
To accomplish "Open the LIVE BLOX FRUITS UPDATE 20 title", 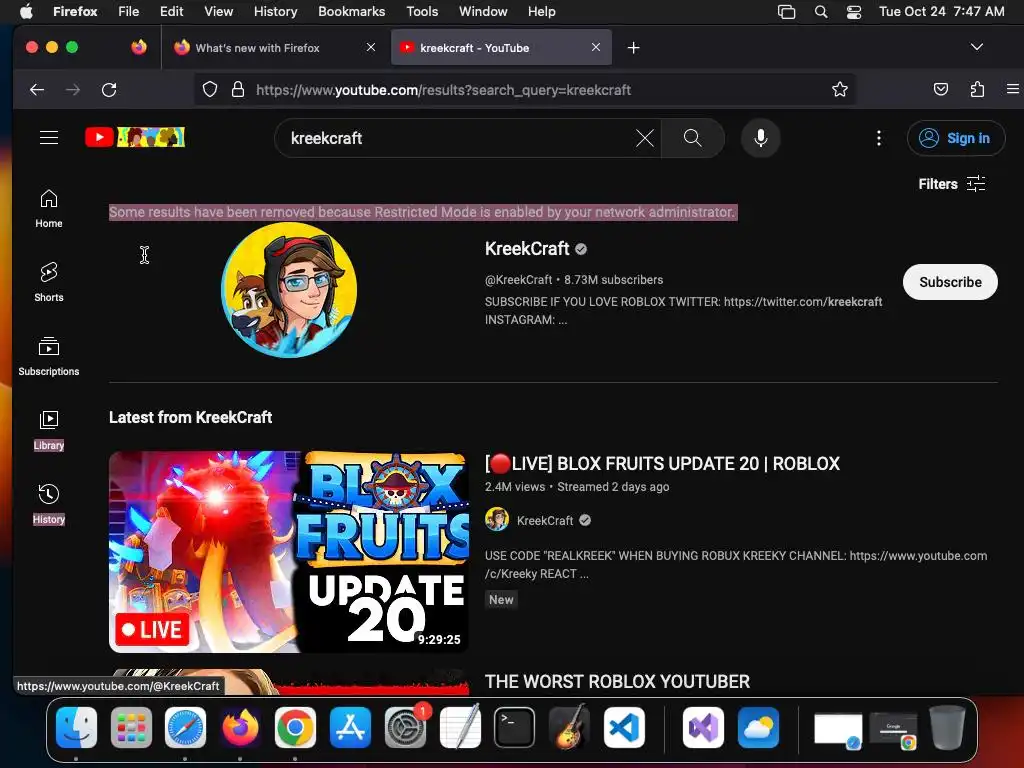I will point(662,464).
